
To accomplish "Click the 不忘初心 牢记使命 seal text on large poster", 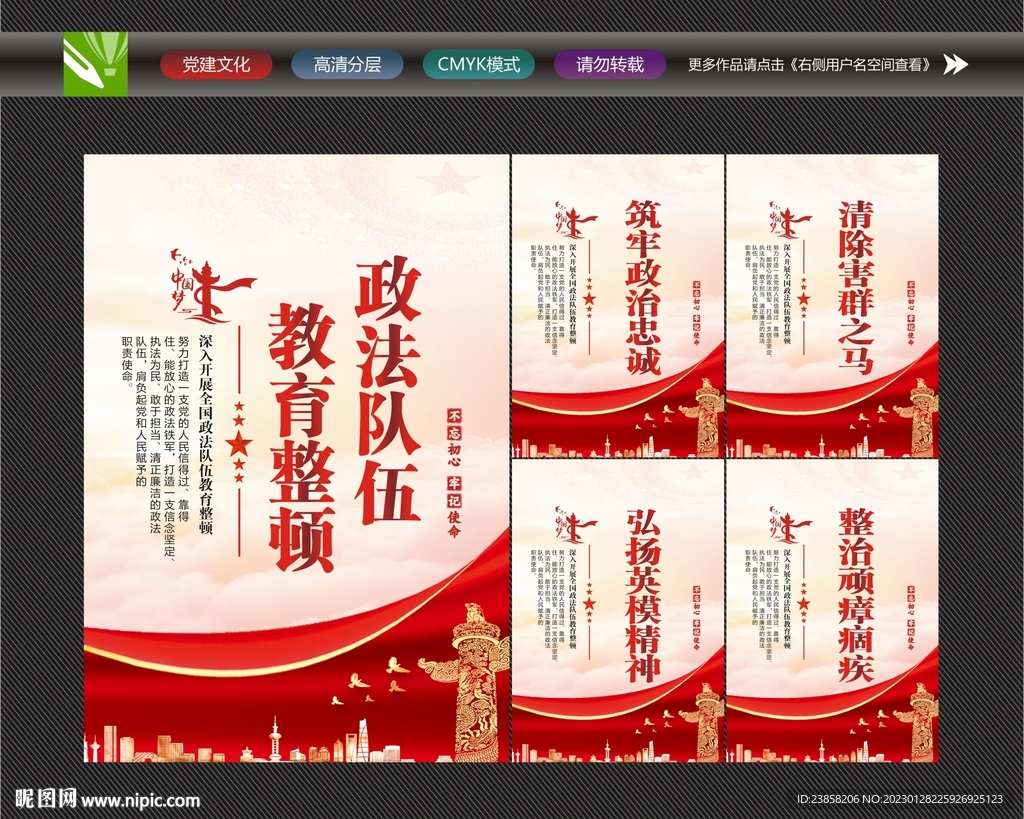I will click(x=454, y=473).
